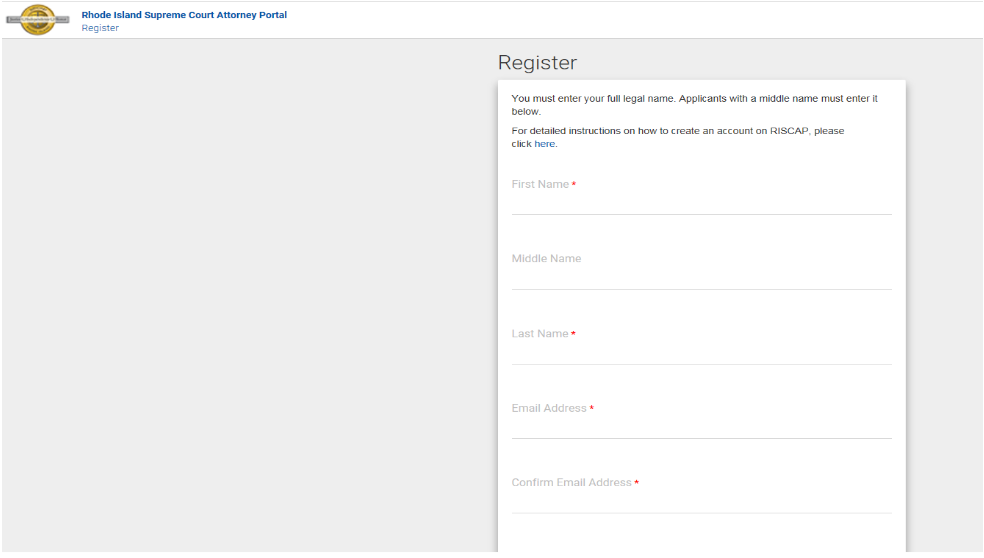
Task: Focus the First Name input field
Action: (x=700, y=203)
